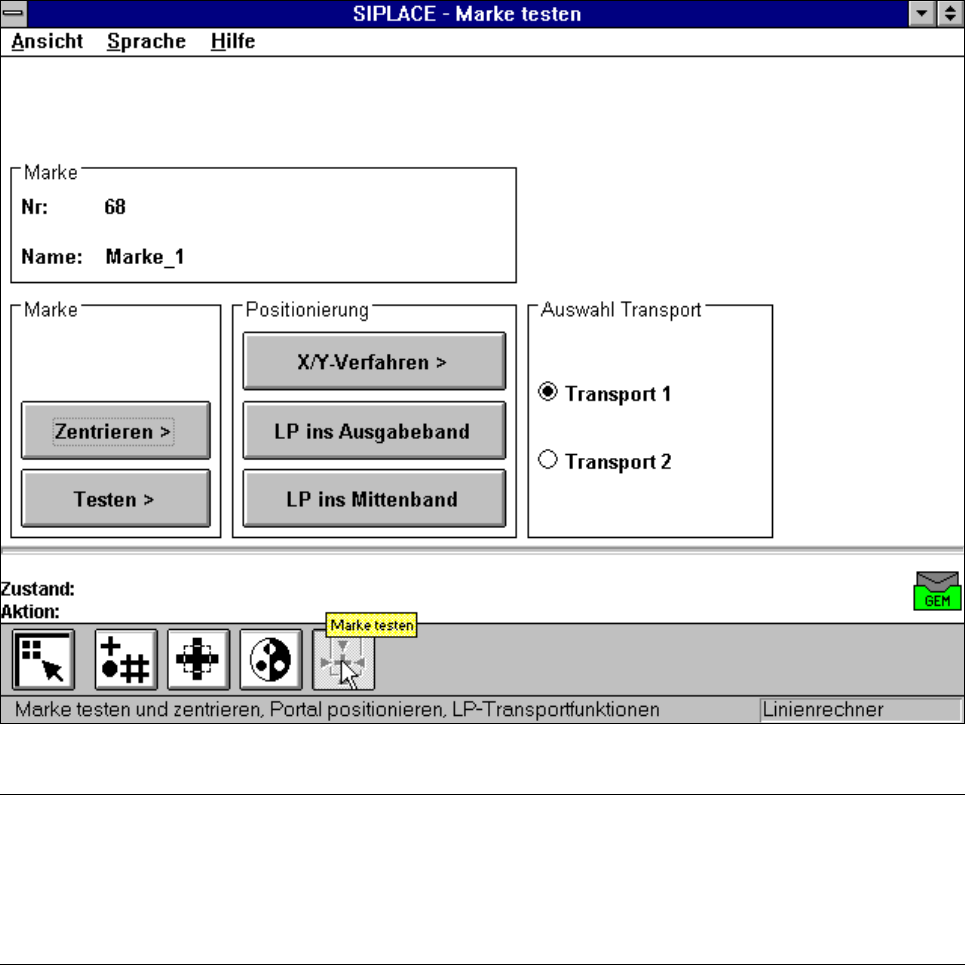Select the Transport 2 radio button
Image resolution: width=965 pixels, height=965 pixels.
548,460
